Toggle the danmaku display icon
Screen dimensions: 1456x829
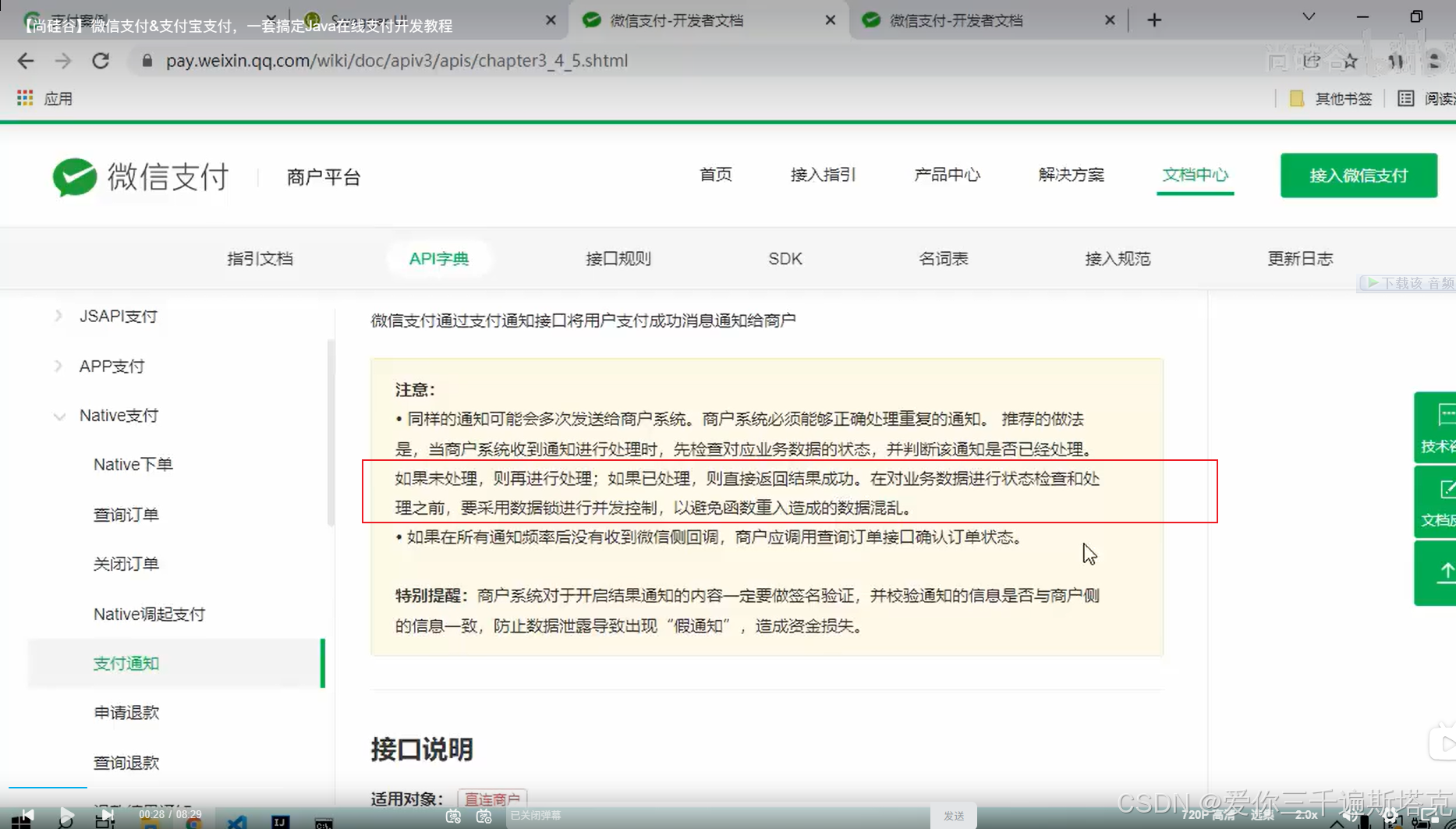click(453, 816)
